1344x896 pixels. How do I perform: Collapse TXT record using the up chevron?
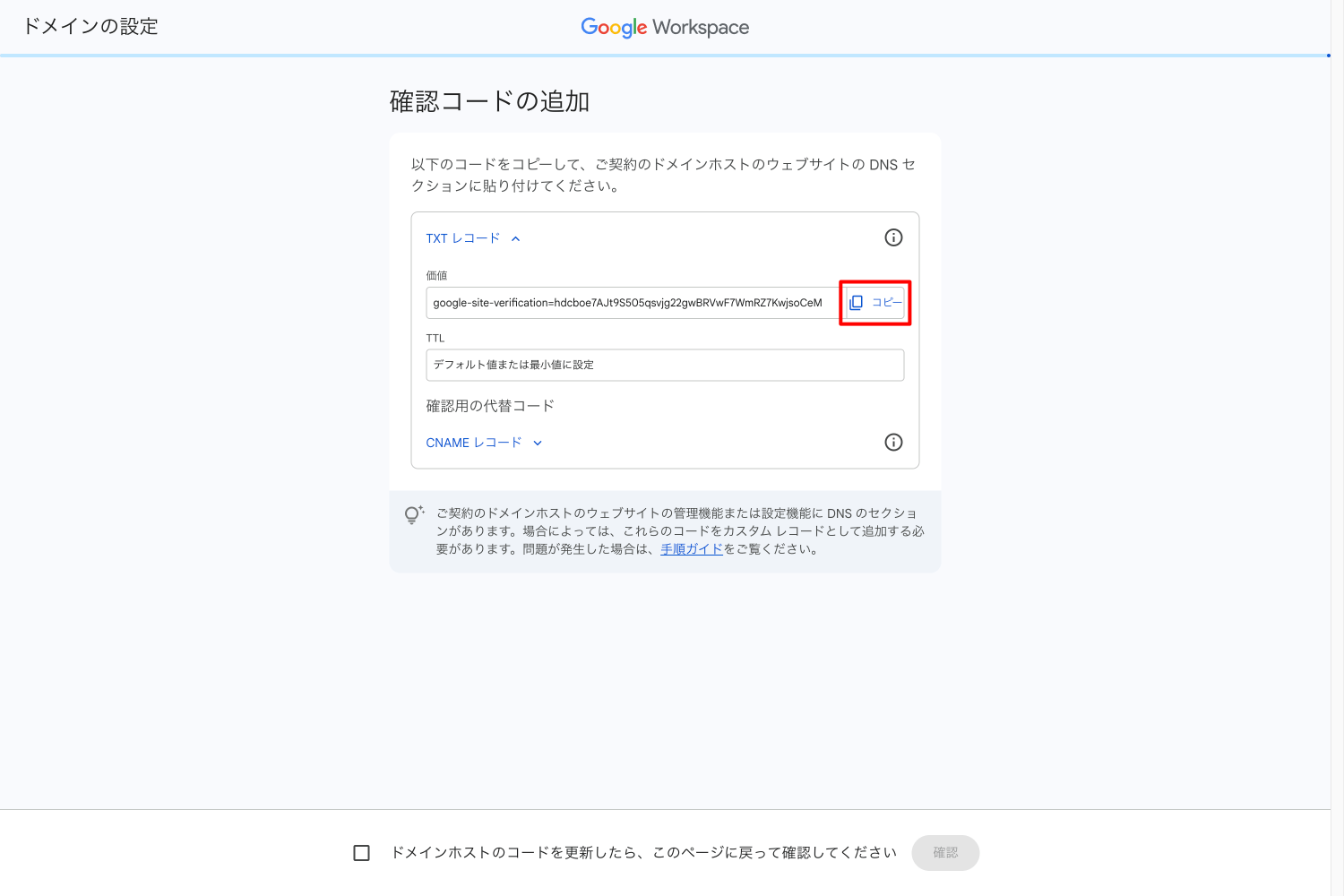coord(516,238)
